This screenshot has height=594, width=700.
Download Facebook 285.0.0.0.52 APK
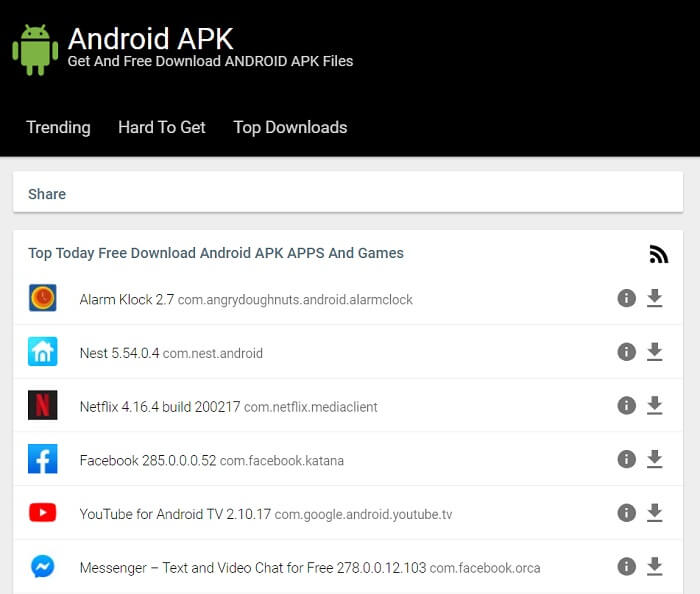point(654,459)
